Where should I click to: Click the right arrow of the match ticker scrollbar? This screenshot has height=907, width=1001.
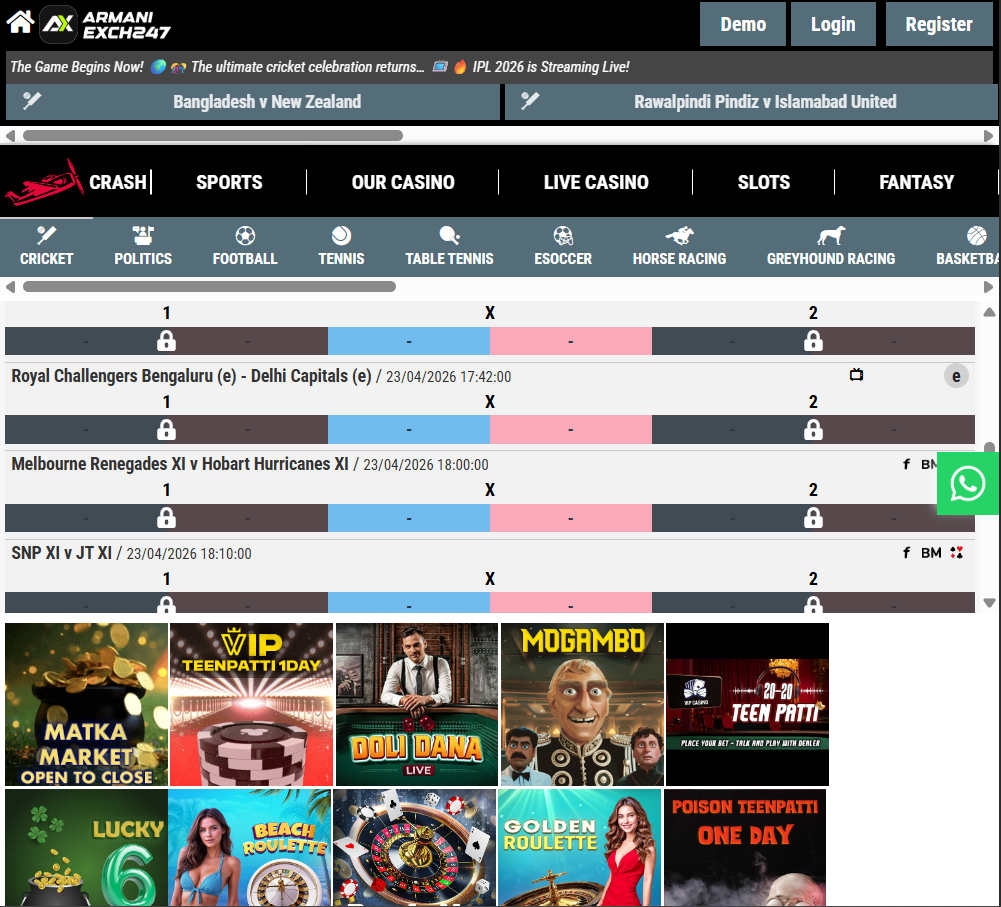pos(988,136)
